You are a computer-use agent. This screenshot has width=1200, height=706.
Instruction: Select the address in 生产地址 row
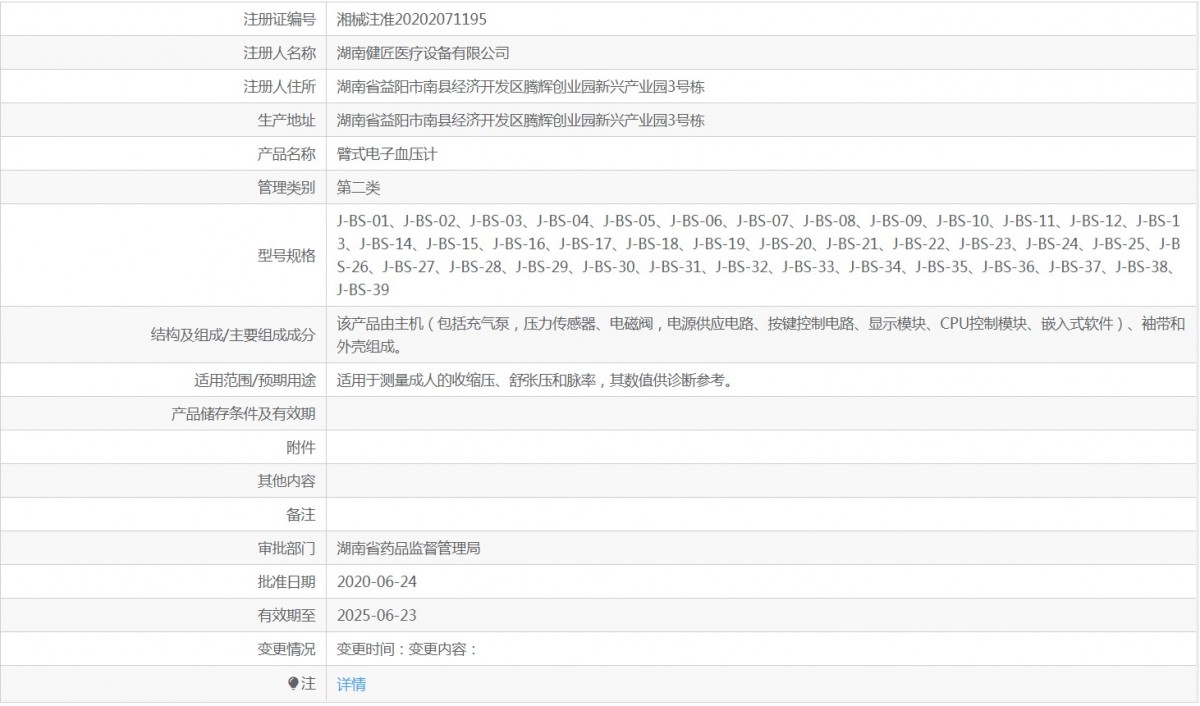[x=521, y=120]
